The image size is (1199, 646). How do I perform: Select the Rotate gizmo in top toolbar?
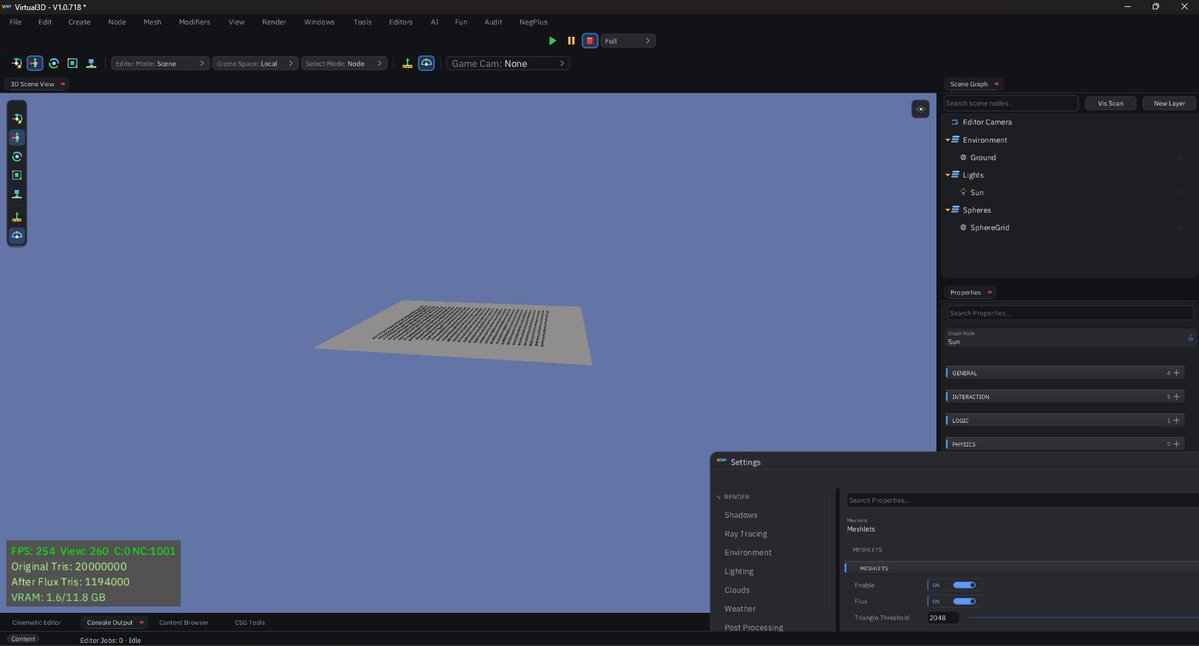pyautogui.click(x=54, y=63)
